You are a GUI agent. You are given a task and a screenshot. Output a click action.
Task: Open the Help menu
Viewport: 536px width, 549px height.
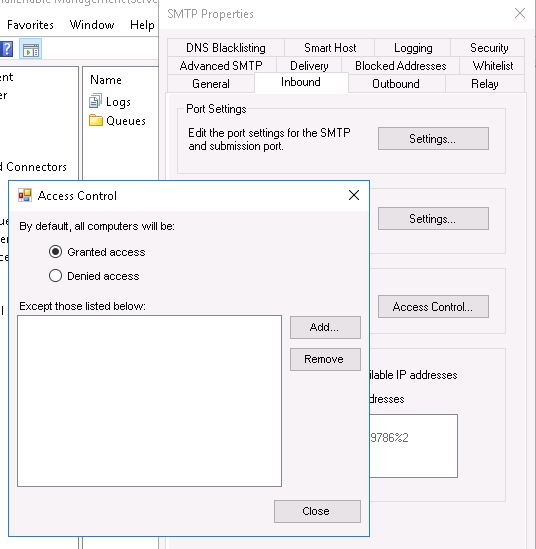(x=142, y=25)
